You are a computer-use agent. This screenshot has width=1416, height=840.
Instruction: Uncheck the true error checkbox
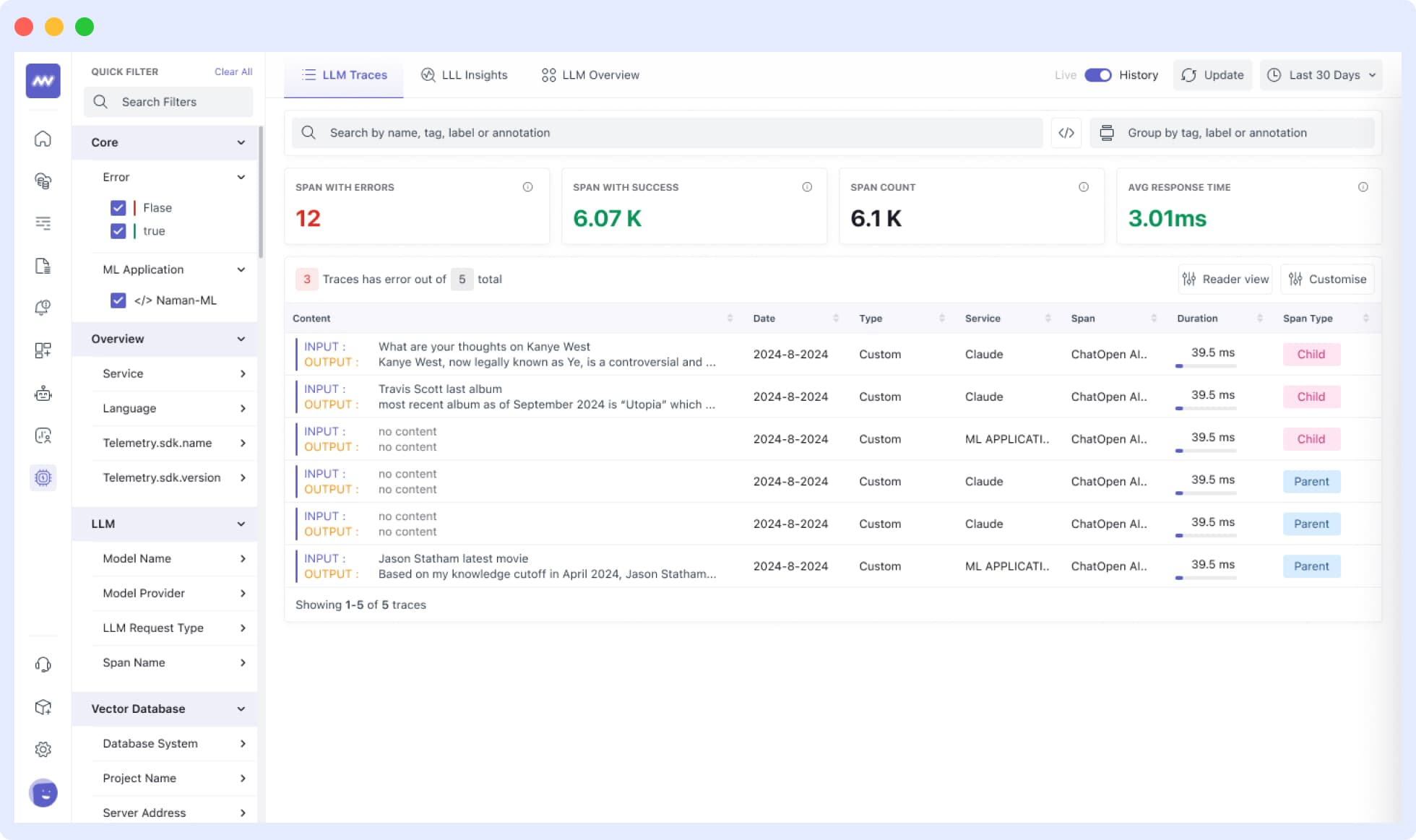pos(118,231)
